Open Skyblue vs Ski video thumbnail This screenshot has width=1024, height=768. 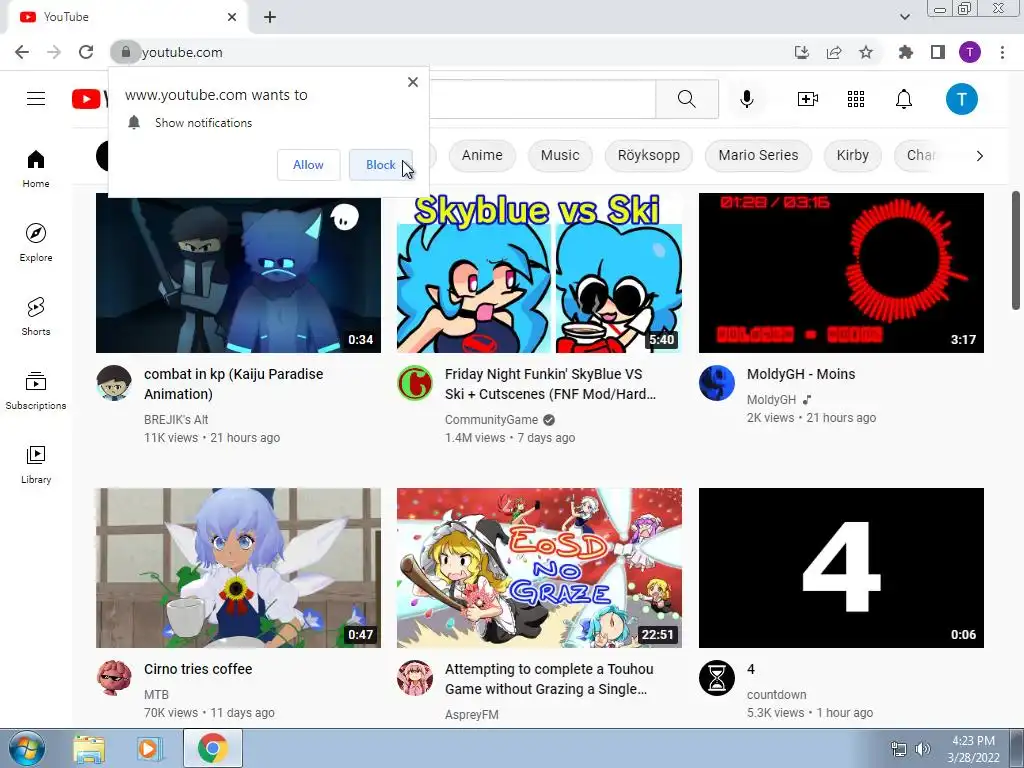(539, 273)
